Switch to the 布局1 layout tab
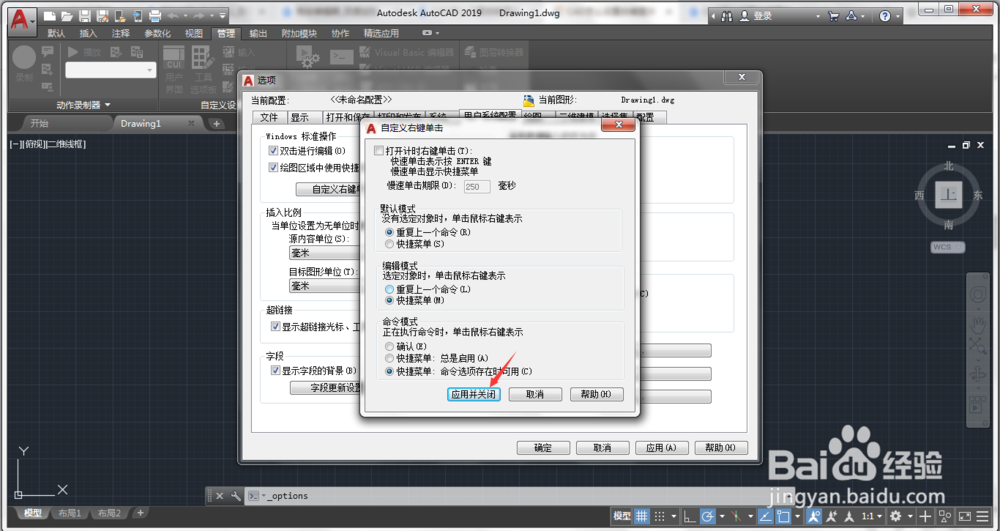Image resolution: width=1000 pixels, height=531 pixels. pos(70,513)
